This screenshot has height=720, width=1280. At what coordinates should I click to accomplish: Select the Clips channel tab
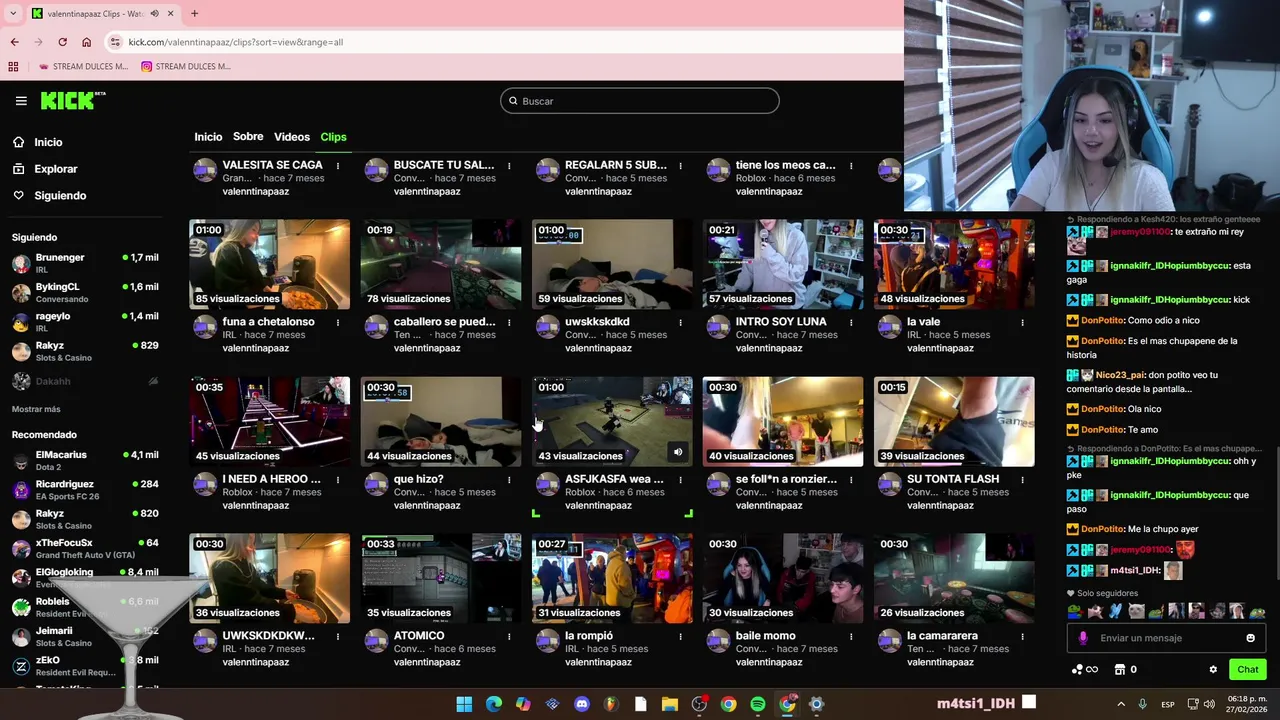[333, 137]
